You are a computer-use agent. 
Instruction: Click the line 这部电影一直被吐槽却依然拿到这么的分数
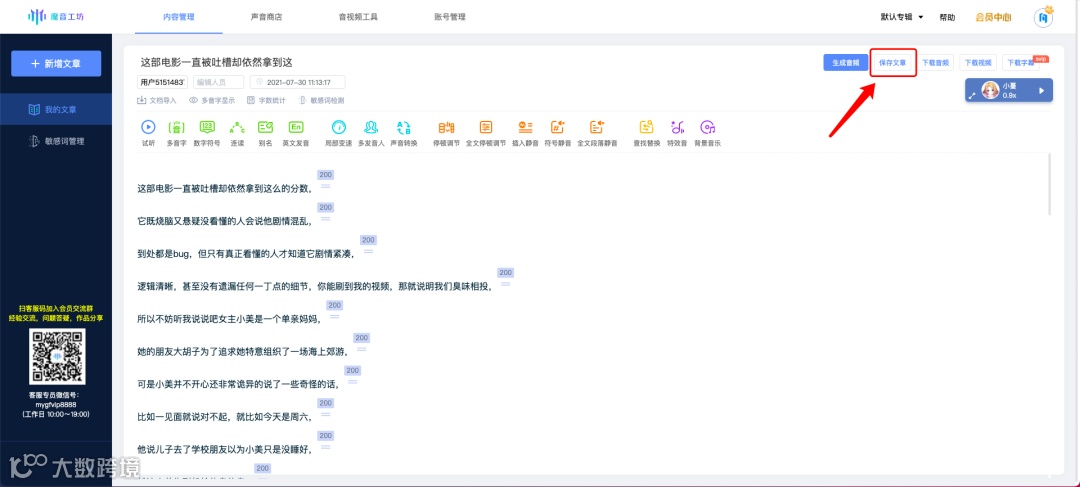coord(225,189)
